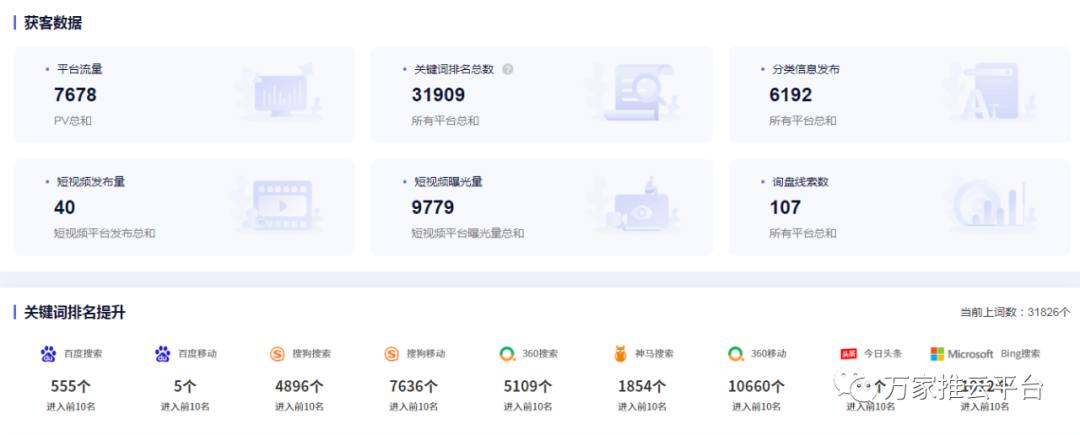Viewport: 1080px width, 435px height.
Task: Click the 360移动 green logo icon
Action: coord(736,354)
